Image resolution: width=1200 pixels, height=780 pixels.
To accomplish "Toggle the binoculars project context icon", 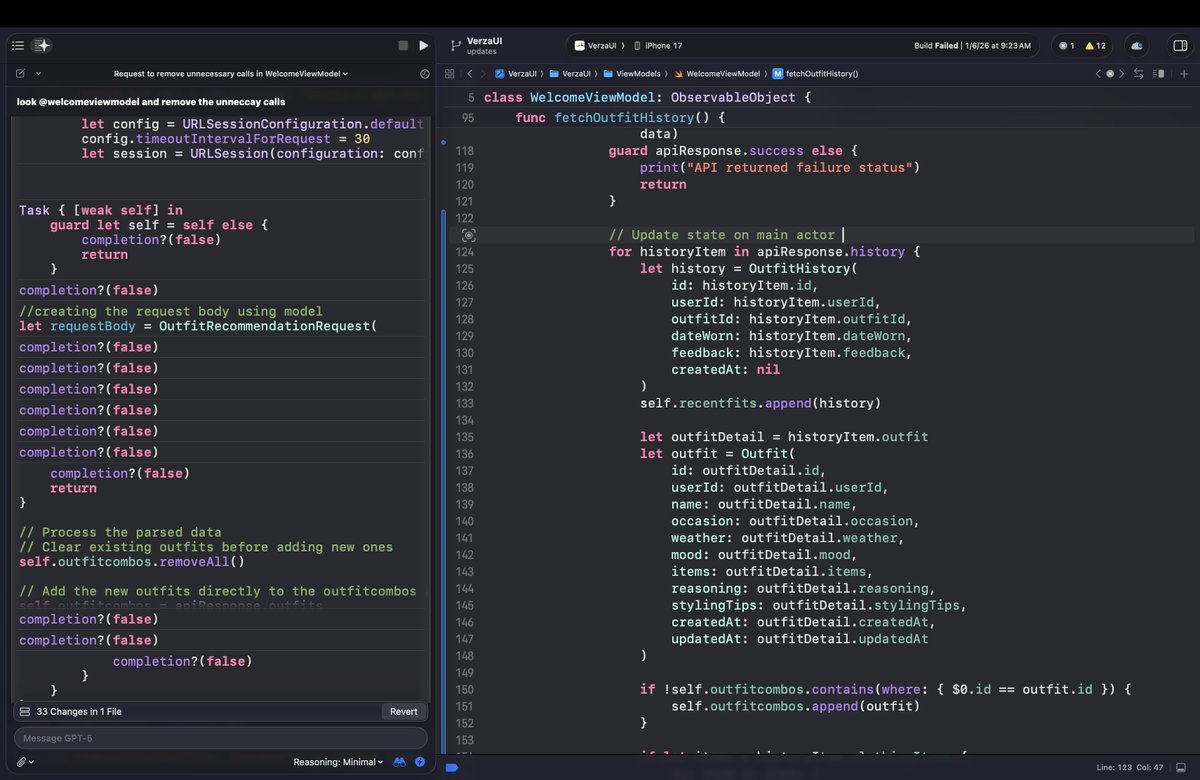I will (399, 762).
